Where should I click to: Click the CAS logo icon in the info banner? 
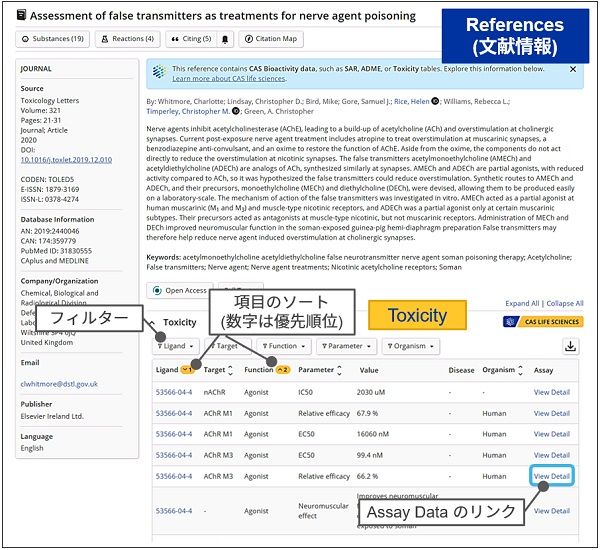[x=159, y=72]
